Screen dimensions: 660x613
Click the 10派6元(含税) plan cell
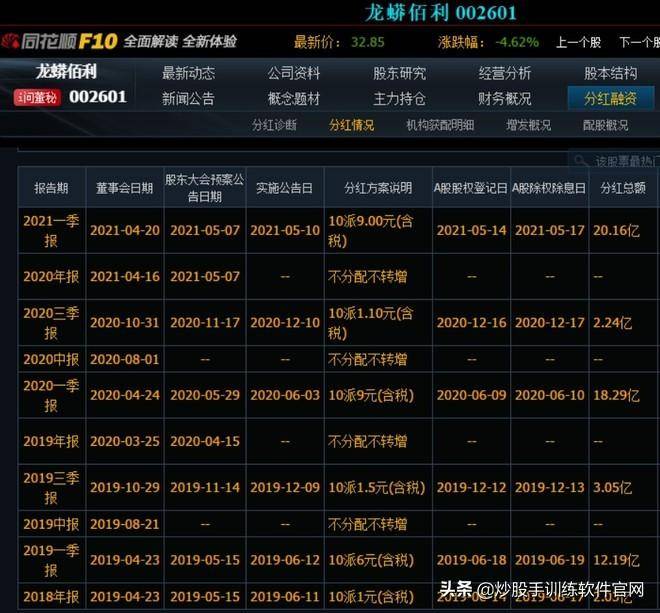[x=378, y=560]
